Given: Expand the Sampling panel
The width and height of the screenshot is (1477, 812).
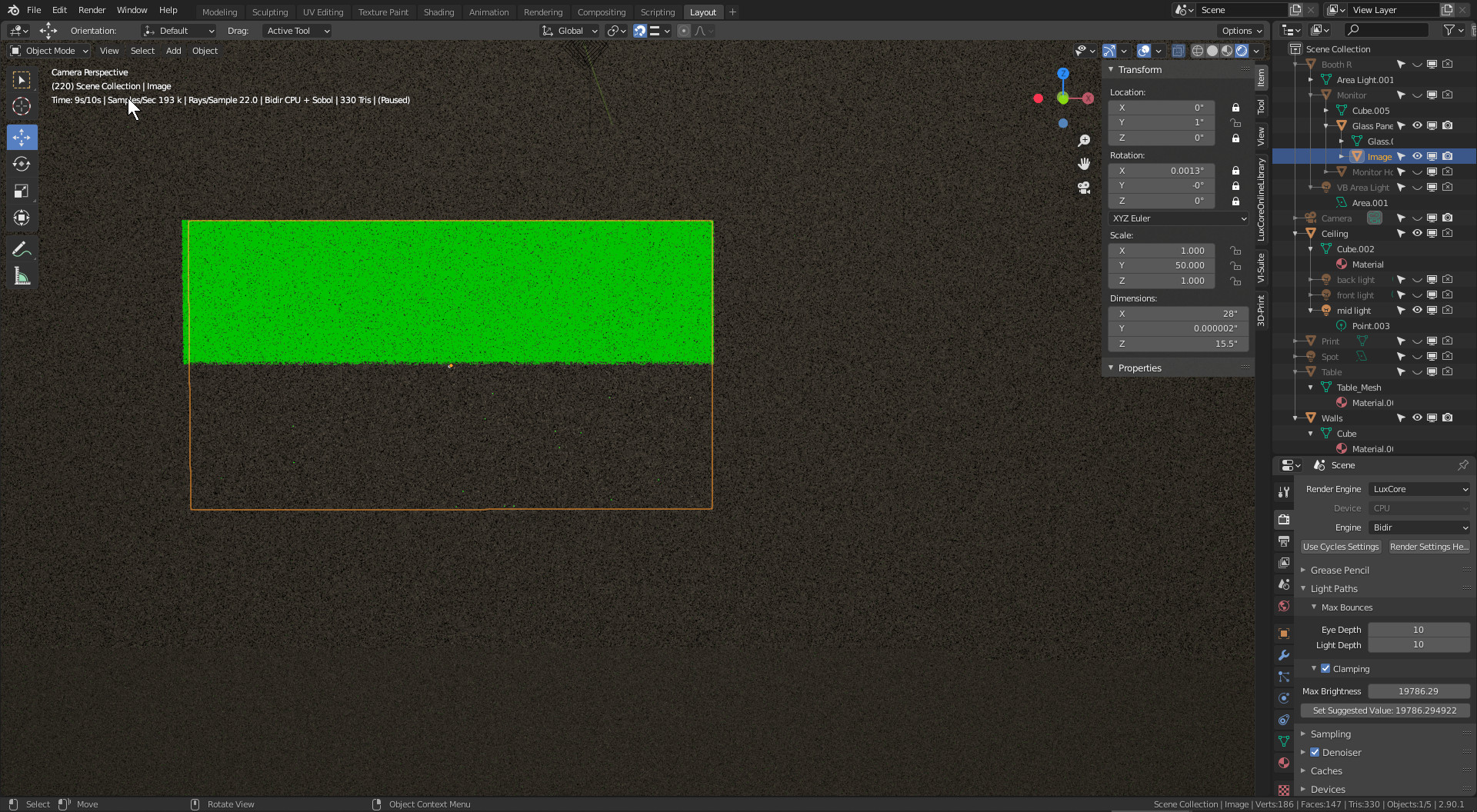Looking at the screenshot, I should coord(1330,734).
